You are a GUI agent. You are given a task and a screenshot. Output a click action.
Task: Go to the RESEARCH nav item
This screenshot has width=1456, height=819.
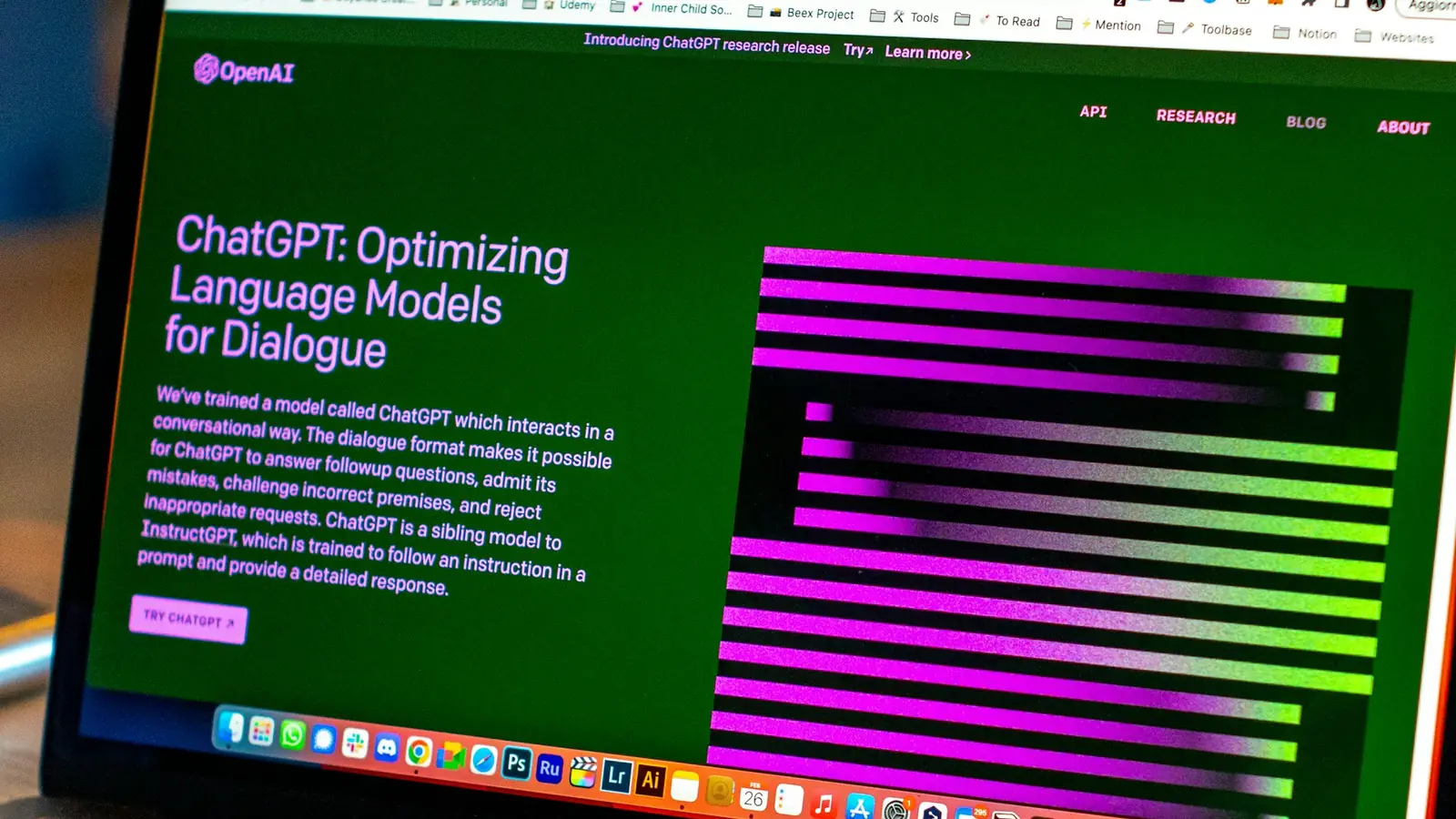click(x=1196, y=116)
